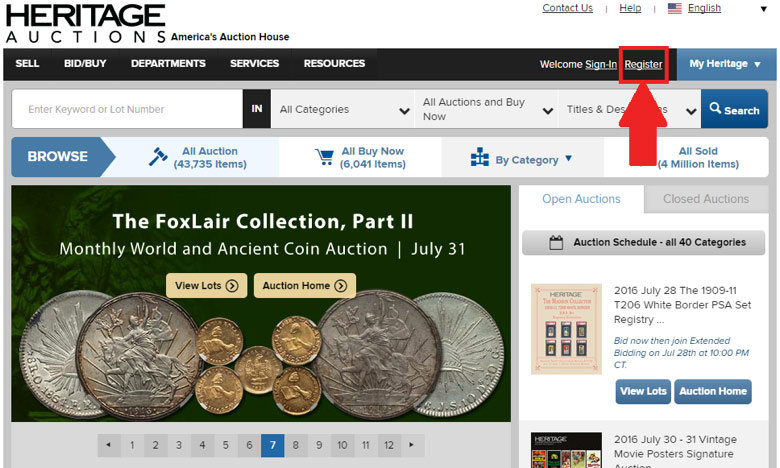This screenshot has width=780, height=468.
Task: Click the gavel All Auction icon
Action: (x=158, y=157)
